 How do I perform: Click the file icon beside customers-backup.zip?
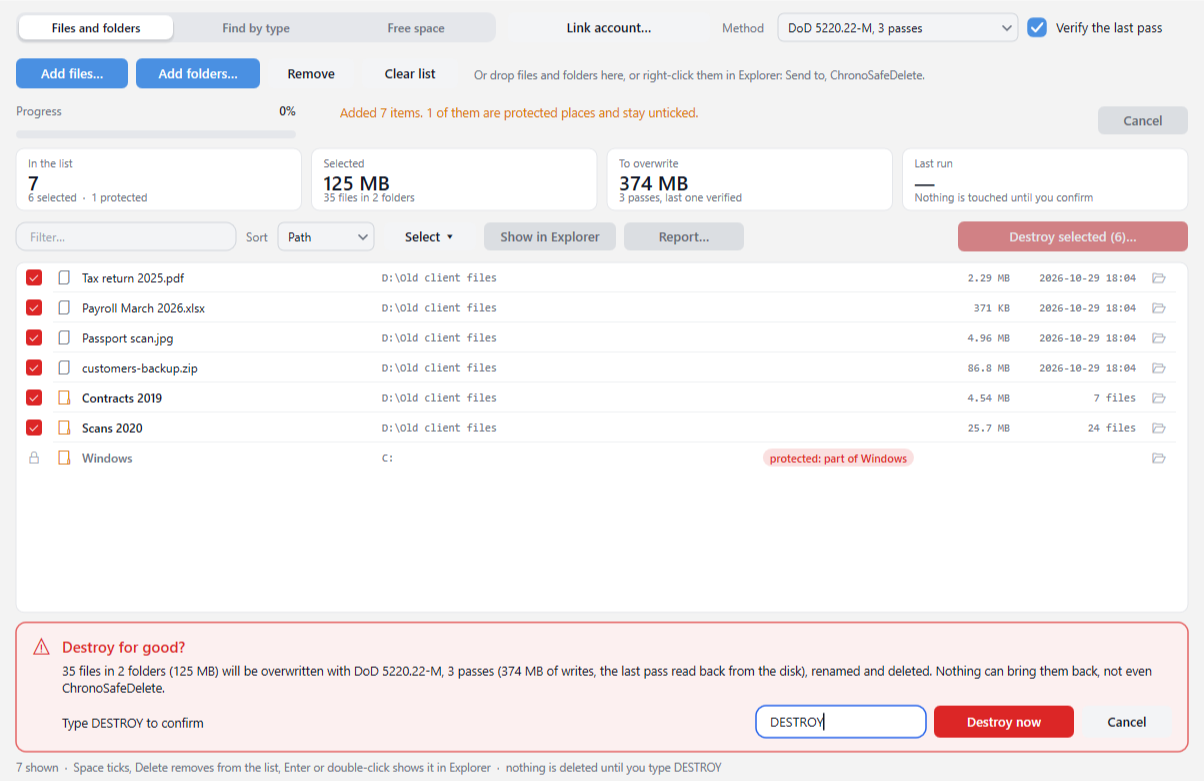(x=64, y=368)
